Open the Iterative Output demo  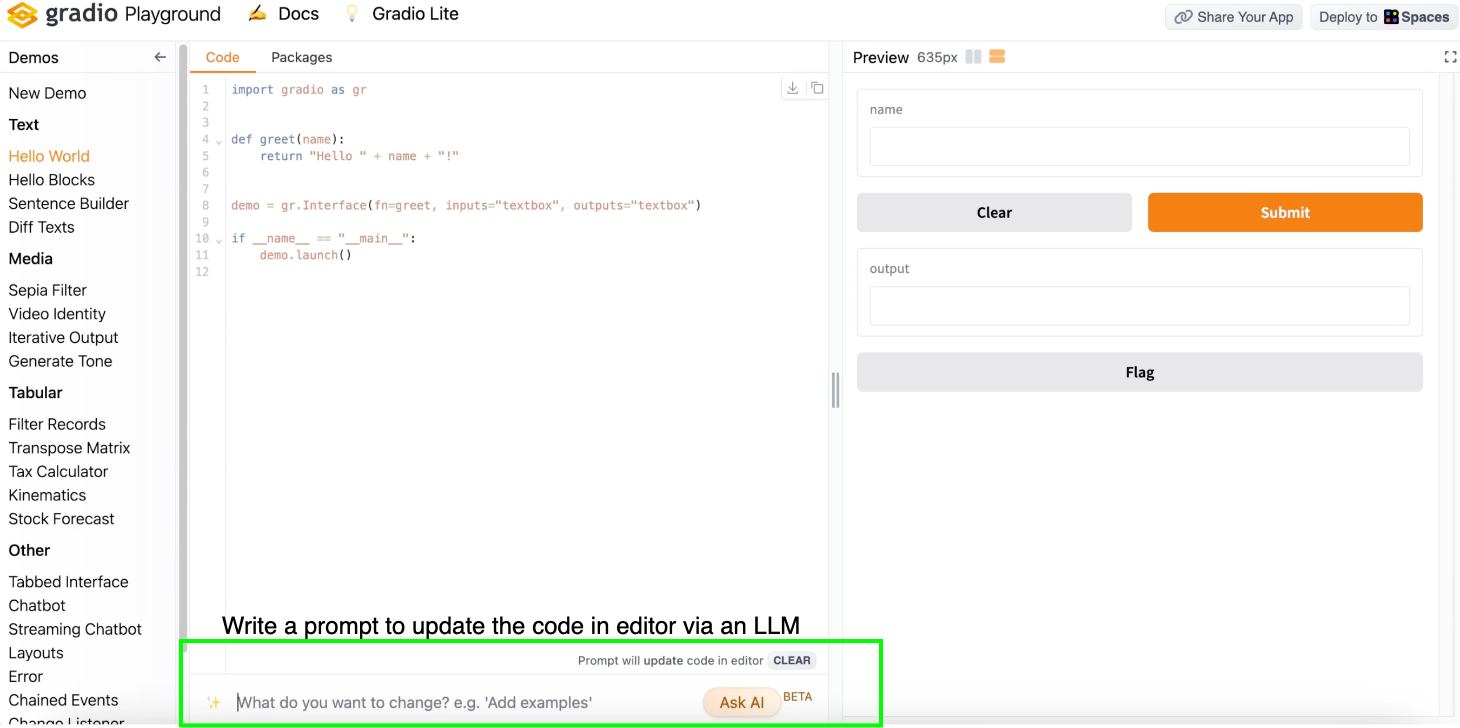click(63, 338)
